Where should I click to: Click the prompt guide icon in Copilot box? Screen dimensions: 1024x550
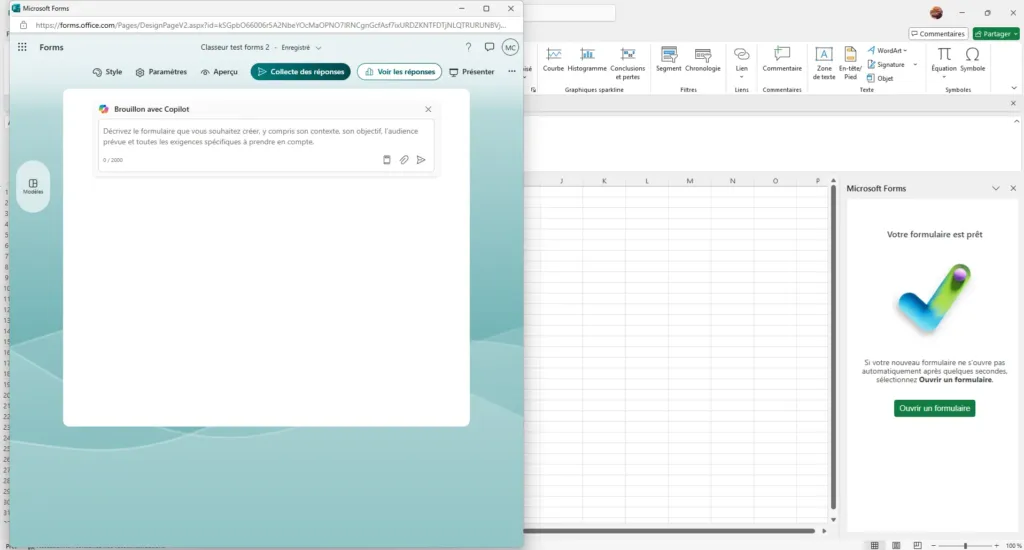point(387,159)
